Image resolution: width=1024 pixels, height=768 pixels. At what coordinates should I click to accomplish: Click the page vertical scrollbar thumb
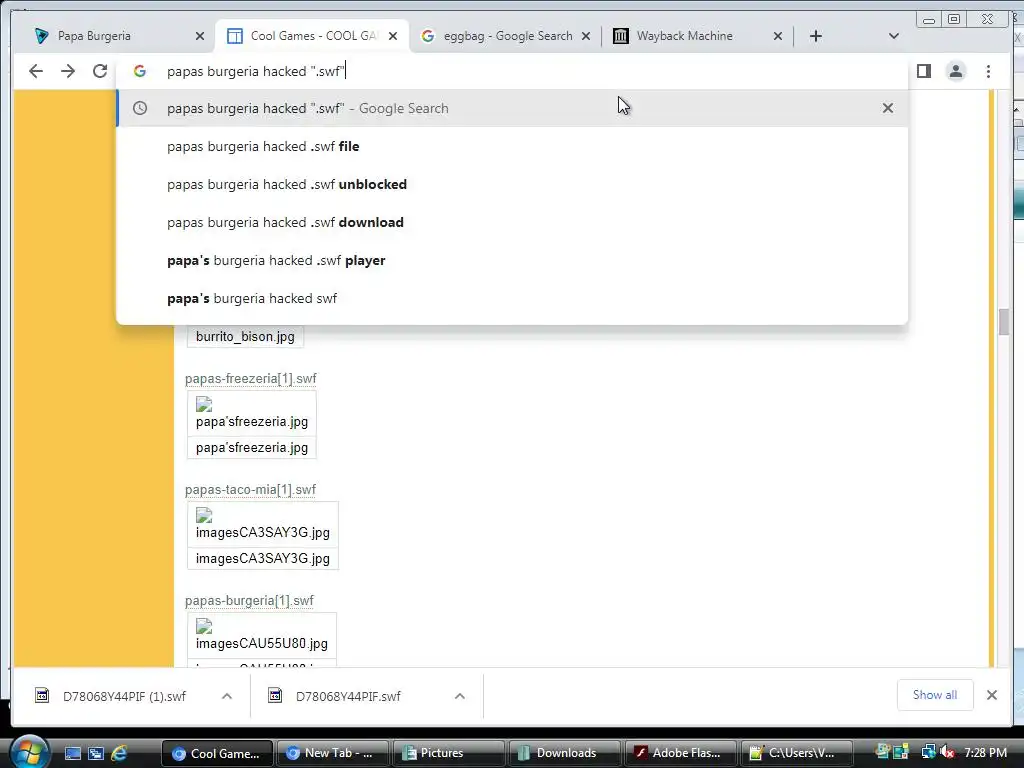pyautogui.click(x=1004, y=322)
